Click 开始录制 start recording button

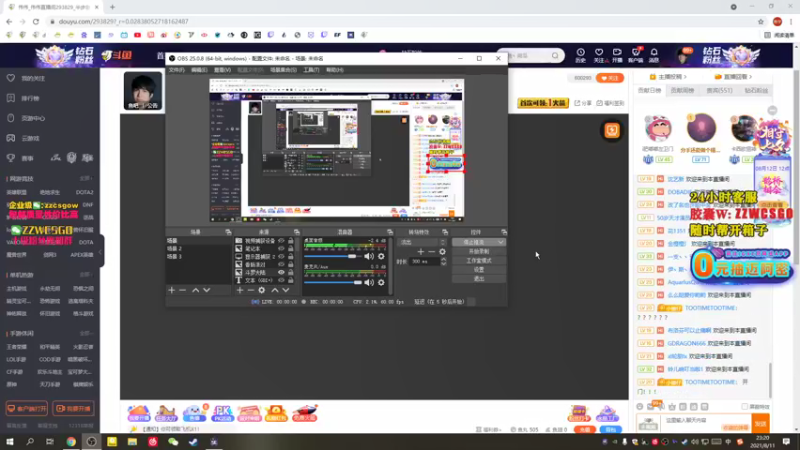(479, 252)
